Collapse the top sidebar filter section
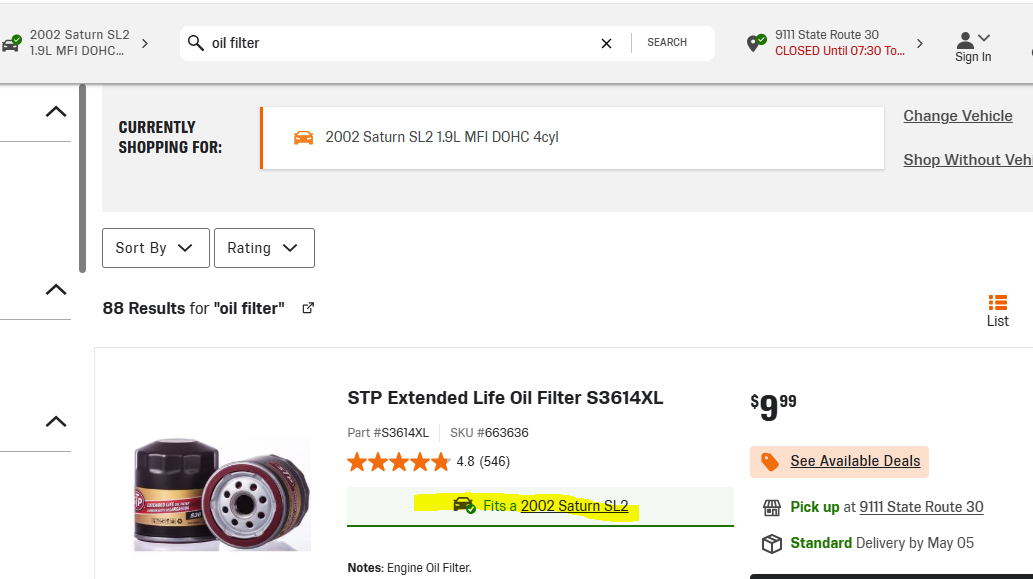The image size is (1033, 579). click(56, 112)
